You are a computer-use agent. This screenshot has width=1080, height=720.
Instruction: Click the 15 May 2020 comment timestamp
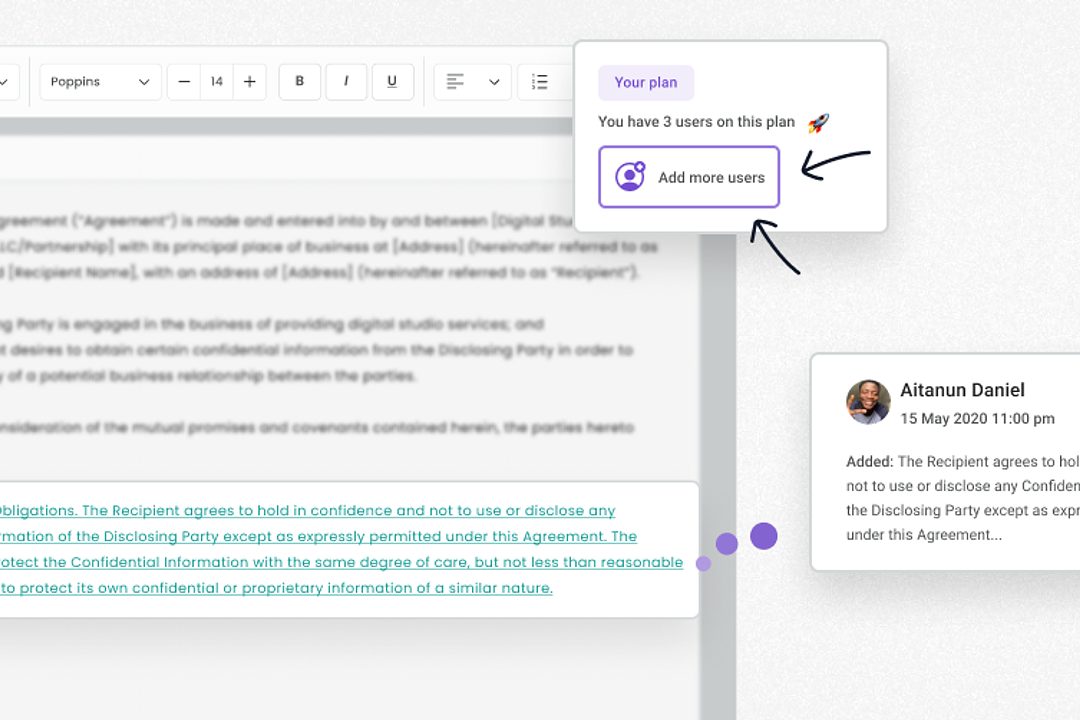point(977,419)
